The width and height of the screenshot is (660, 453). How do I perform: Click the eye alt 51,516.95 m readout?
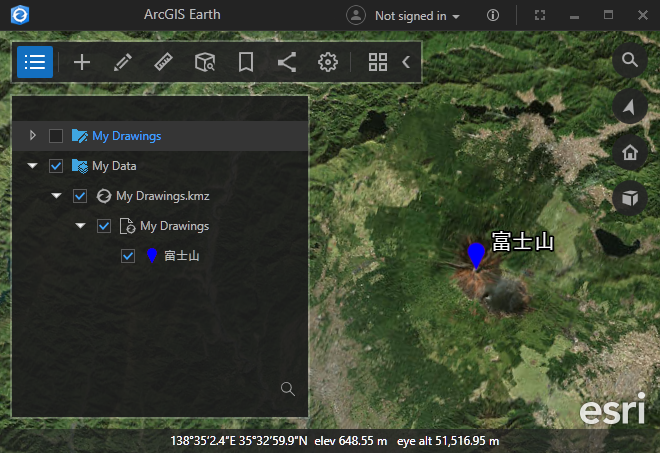click(x=448, y=441)
